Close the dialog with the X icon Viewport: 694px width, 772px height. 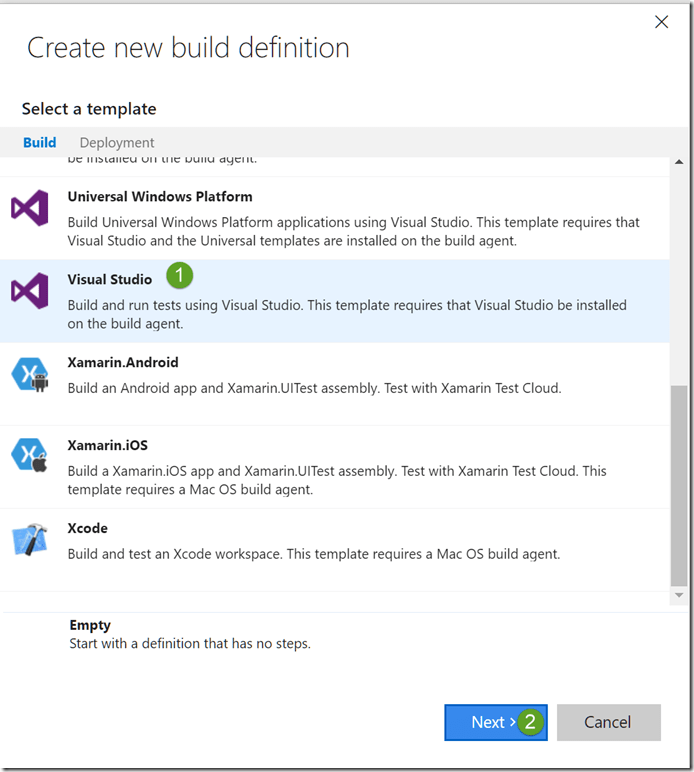tap(661, 22)
